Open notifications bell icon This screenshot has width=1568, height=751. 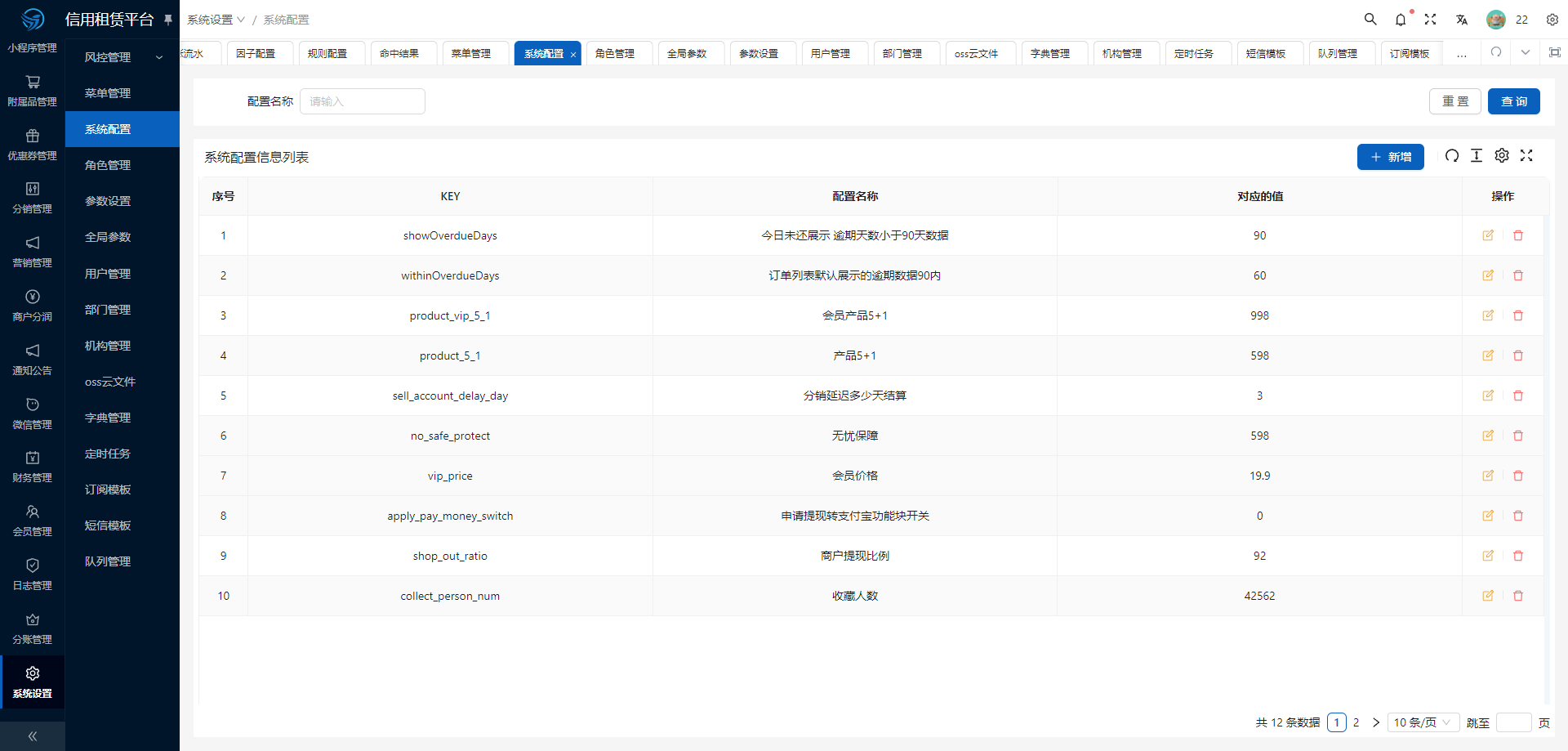click(x=1401, y=20)
